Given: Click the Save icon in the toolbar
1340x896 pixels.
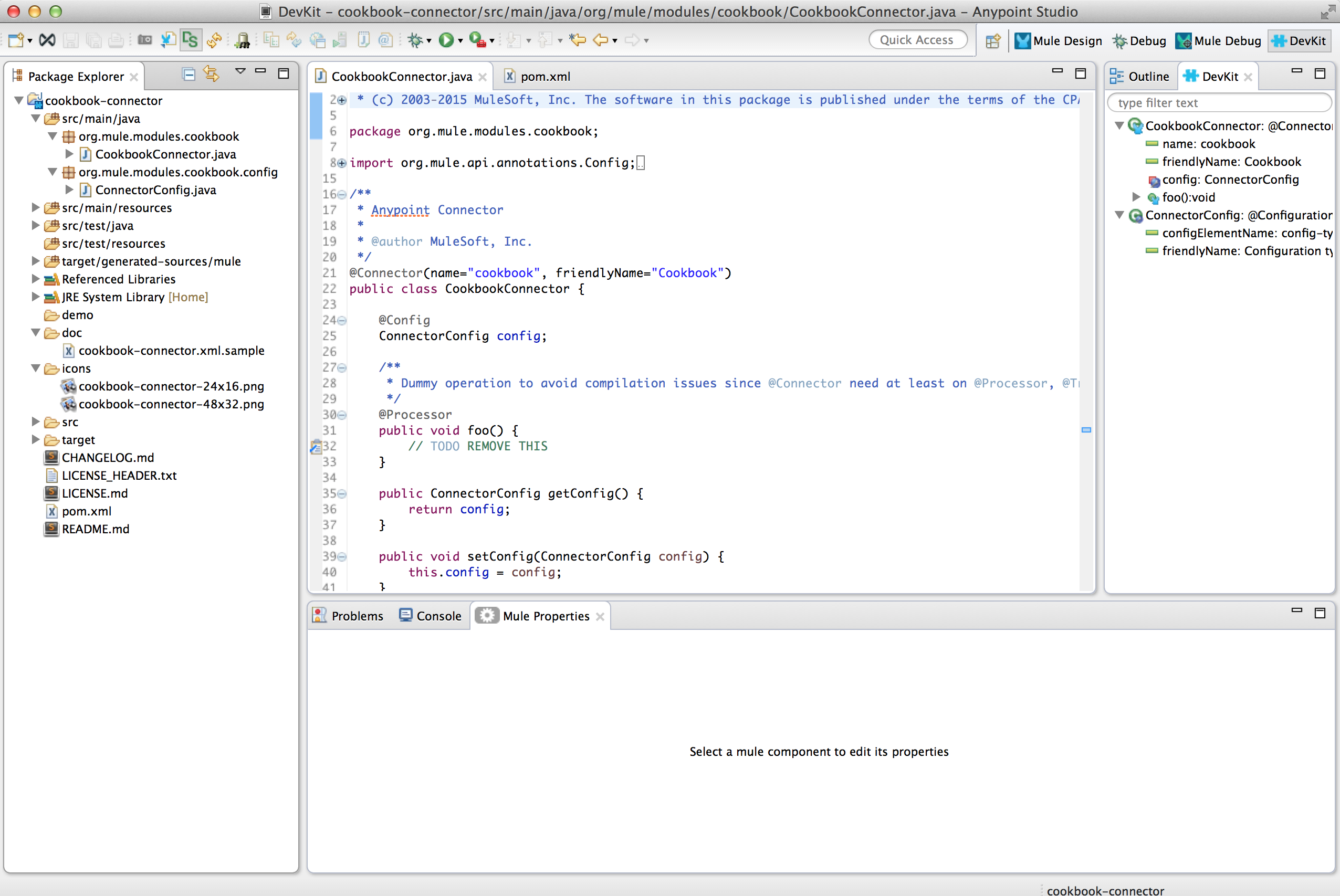Looking at the screenshot, I should 71,40.
